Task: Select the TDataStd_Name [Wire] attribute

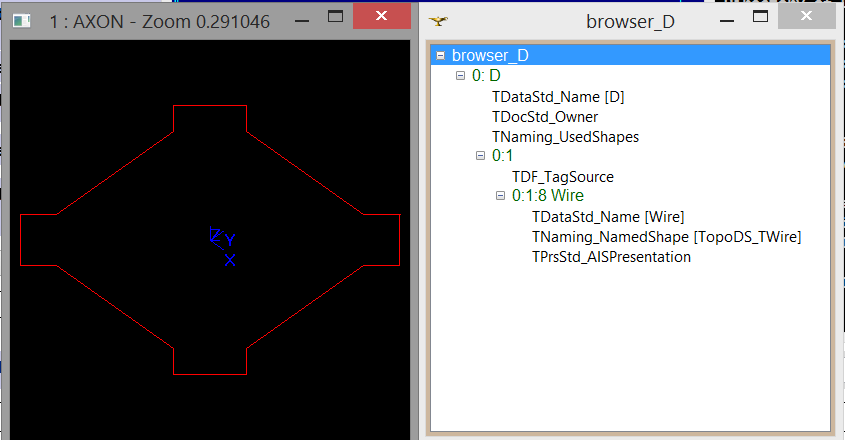Action: [x=608, y=217]
